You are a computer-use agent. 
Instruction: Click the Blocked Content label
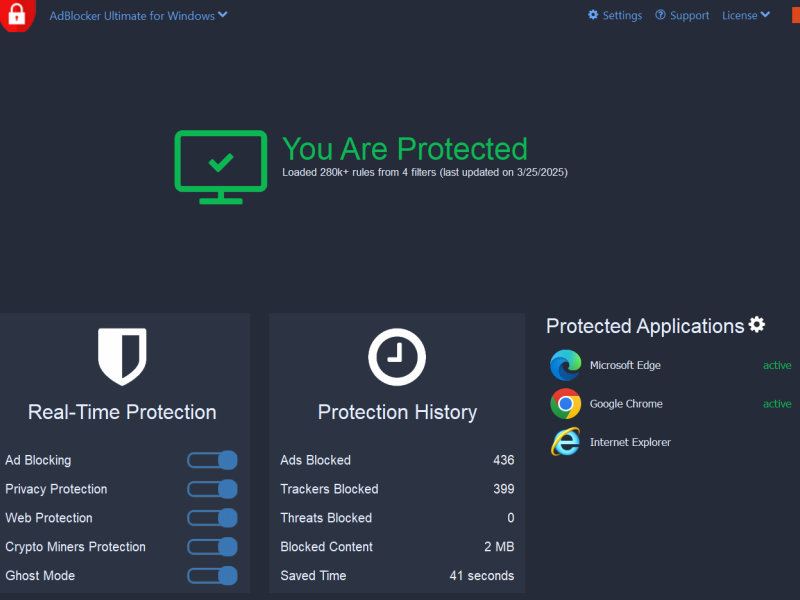click(x=327, y=547)
